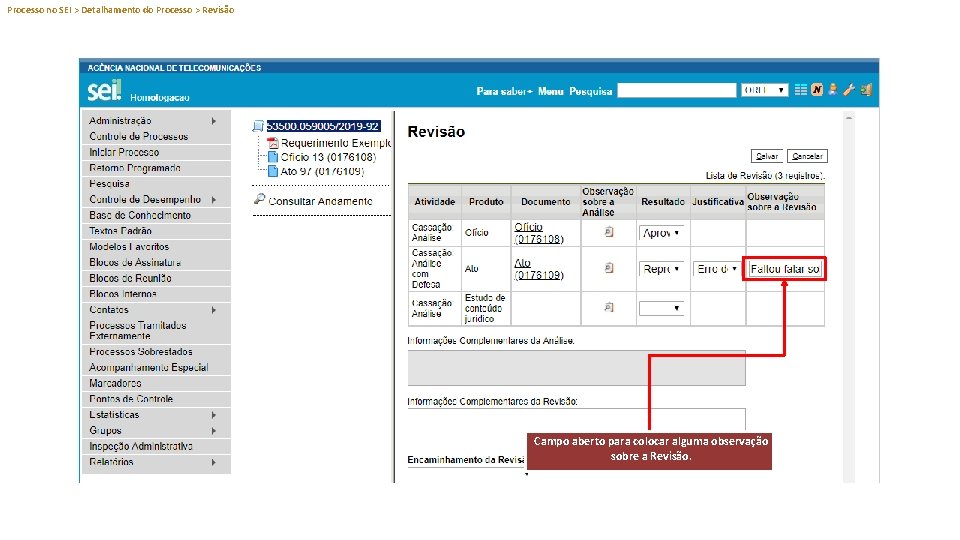Image resolution: width=960 pixels, height=540 pixels.
Task: Click the Menu link in the header
Action: pos(550,91)
